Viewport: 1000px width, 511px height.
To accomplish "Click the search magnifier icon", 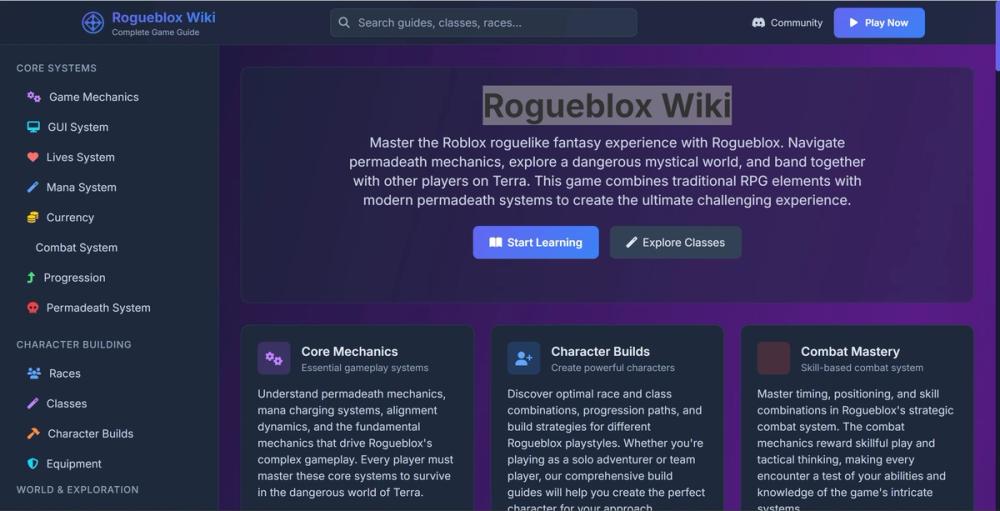I will pos(344,23).
